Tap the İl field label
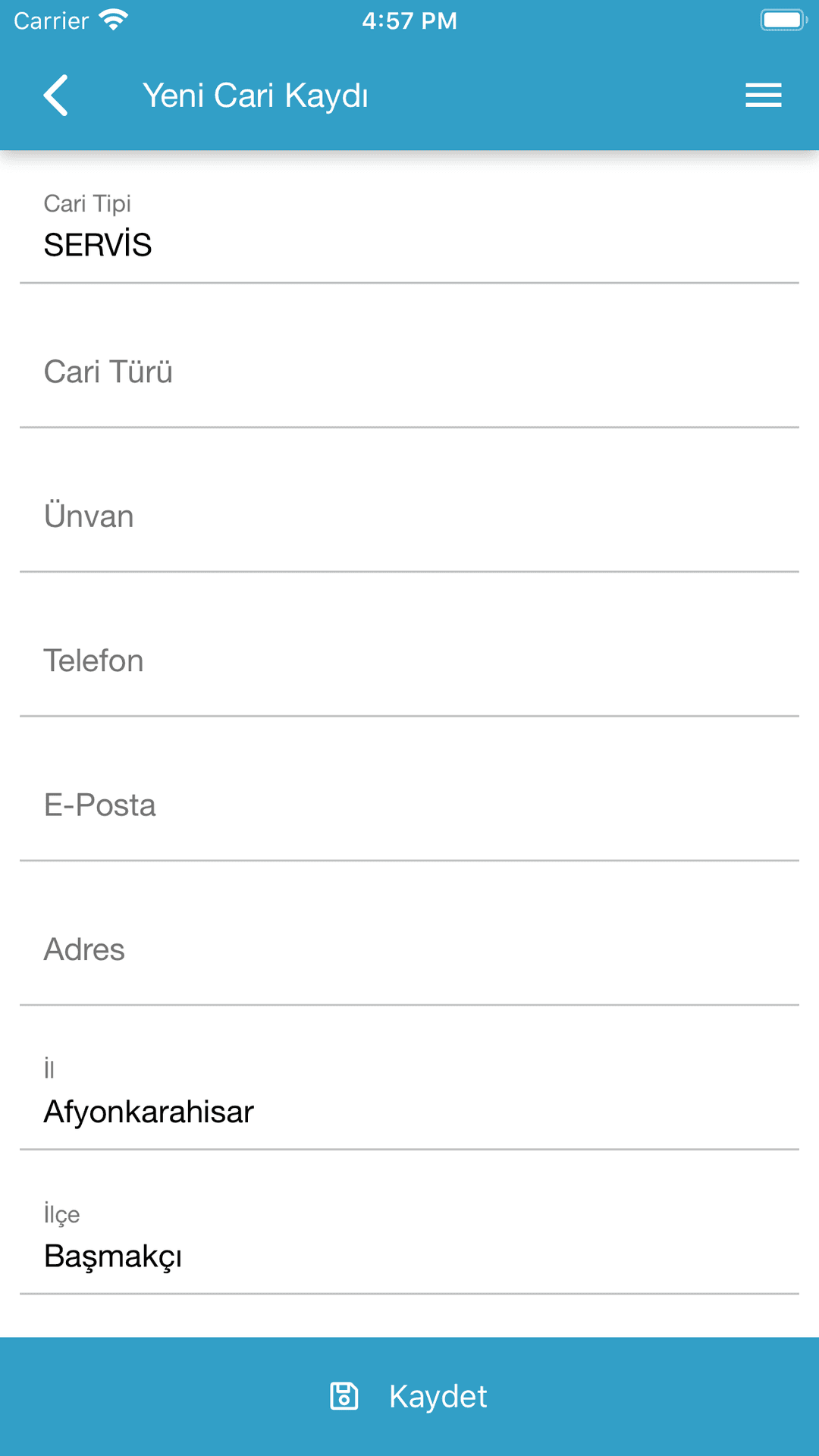The width and height of the screenshot is (819, 1456). pos(49,1069)
